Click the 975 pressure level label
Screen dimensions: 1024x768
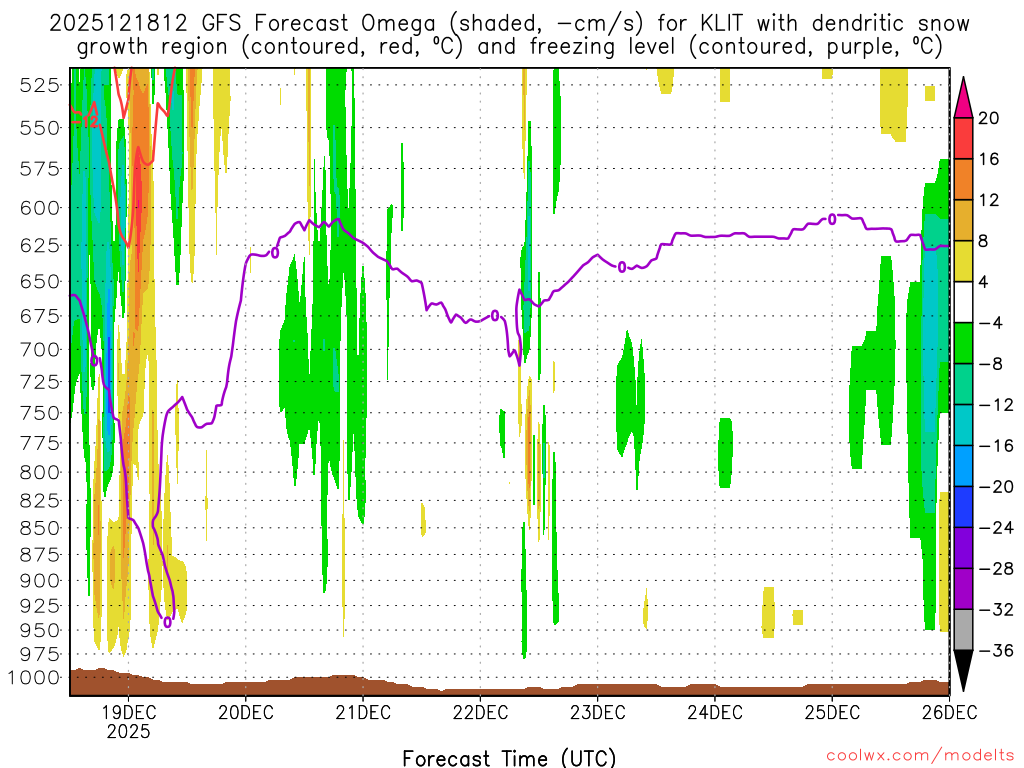(40, 654)
